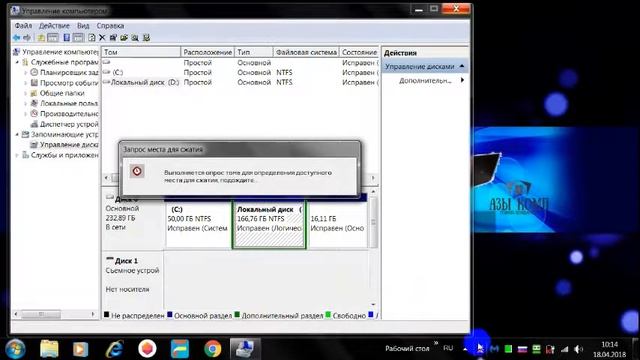The width and height of the screenshot is (640, 360).
Task: Open the media player taskbar icon
Action: click(80, 349)
